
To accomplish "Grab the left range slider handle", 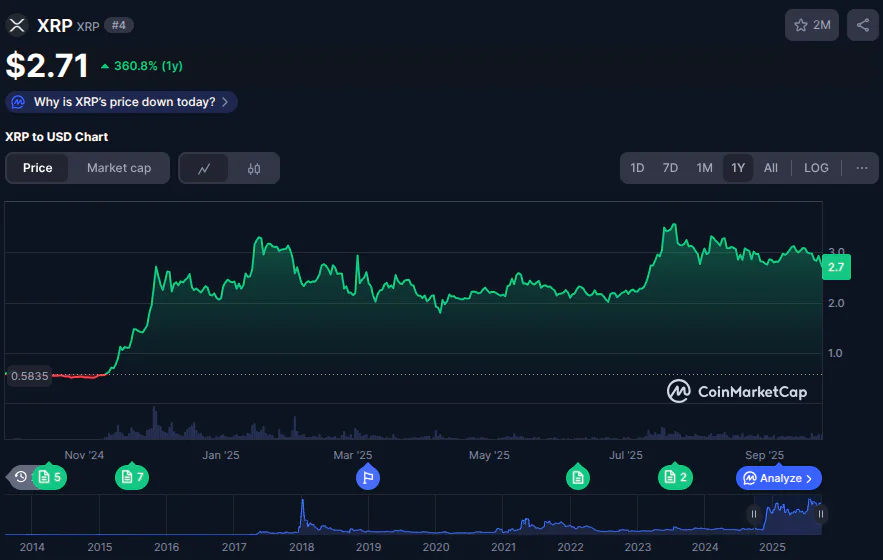I will tap(753, 514).
